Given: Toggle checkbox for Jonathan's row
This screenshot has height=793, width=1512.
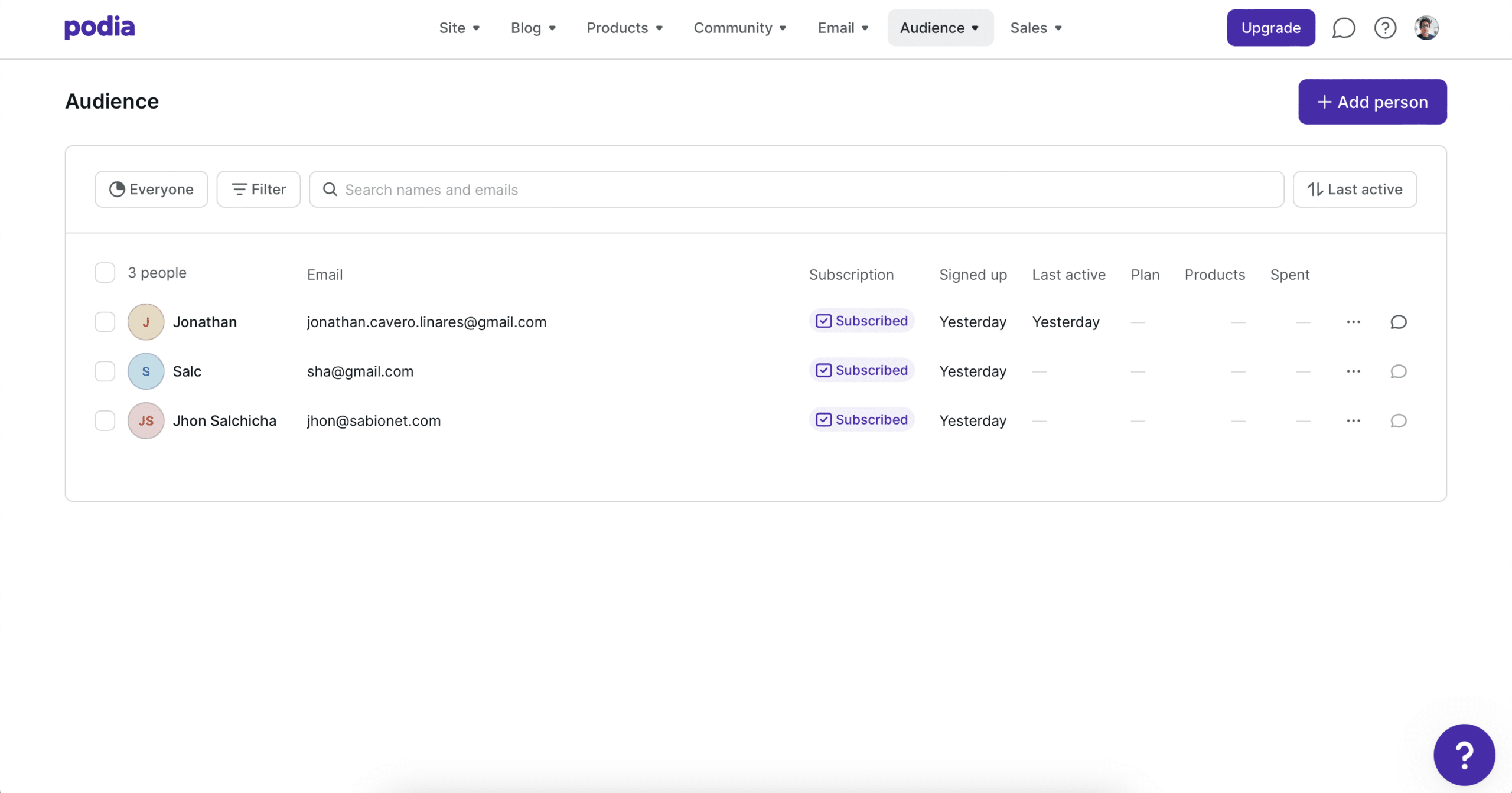Looking at the screenshot, I should click(x=105, y=321).
